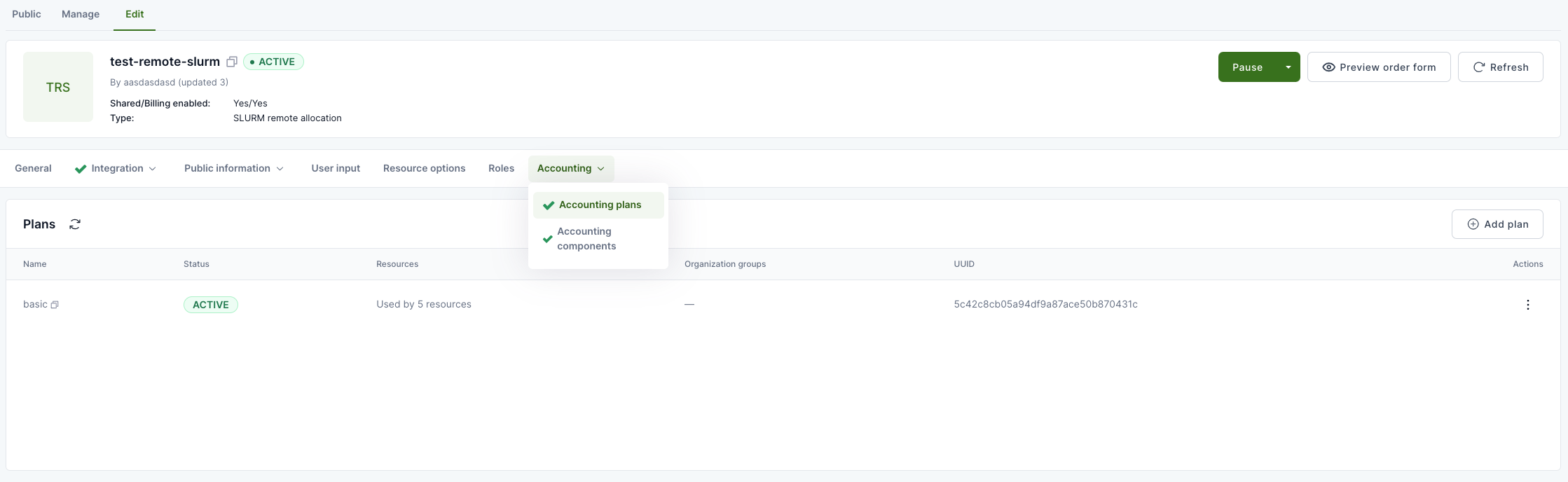Open the General section tab
Viewport: 1568px width, 482px height.
(x=33, y=168)
